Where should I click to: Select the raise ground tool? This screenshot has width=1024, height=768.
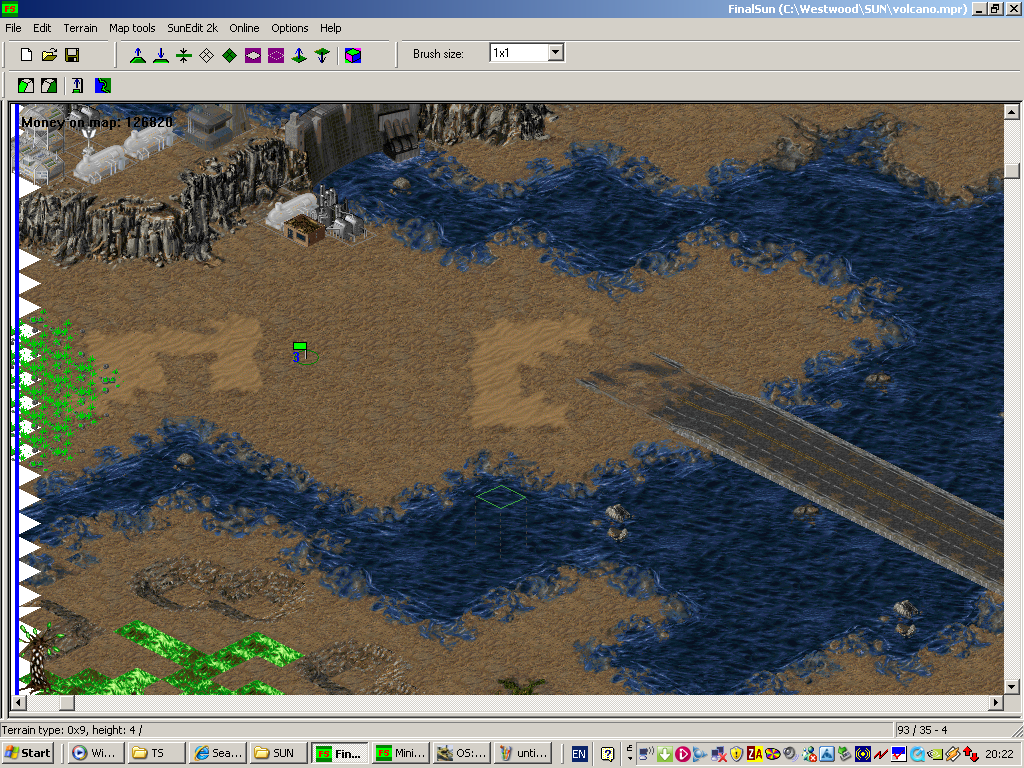coord(138,56)
